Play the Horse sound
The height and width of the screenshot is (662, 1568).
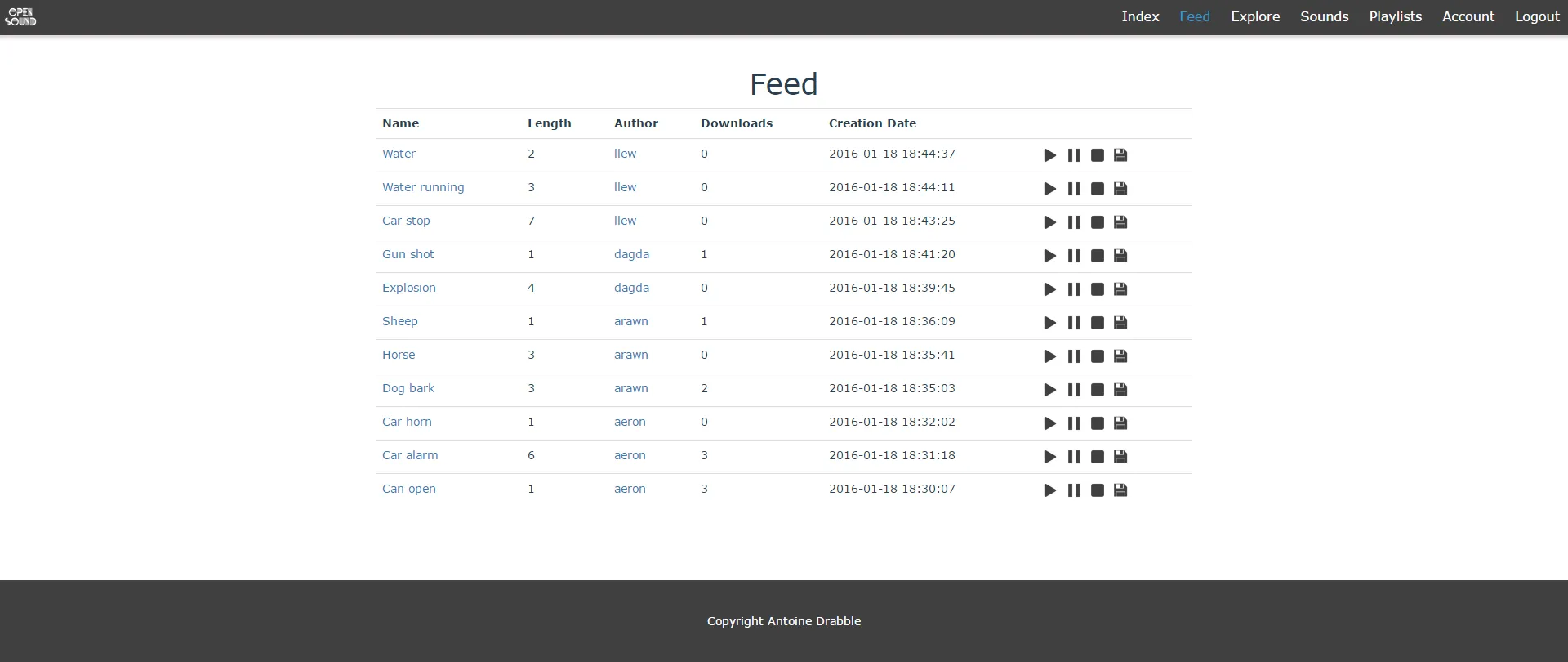[x=1050, y=356]
